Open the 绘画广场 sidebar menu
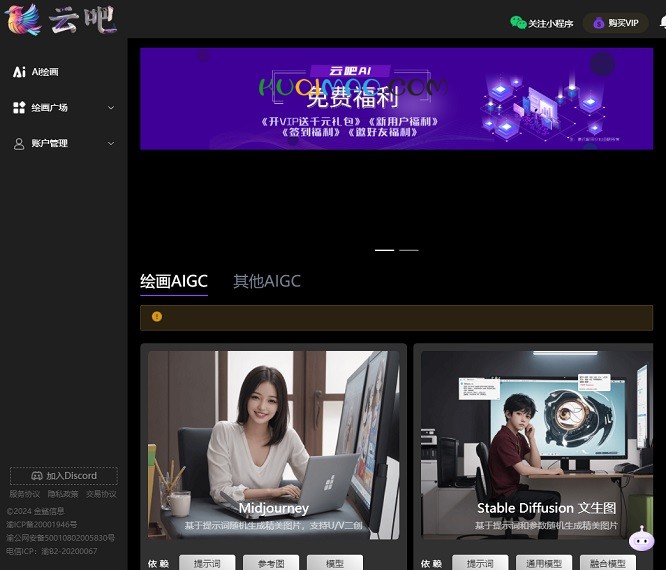The height and width of the screenshot is (570, 666). (x=64, y=107)
